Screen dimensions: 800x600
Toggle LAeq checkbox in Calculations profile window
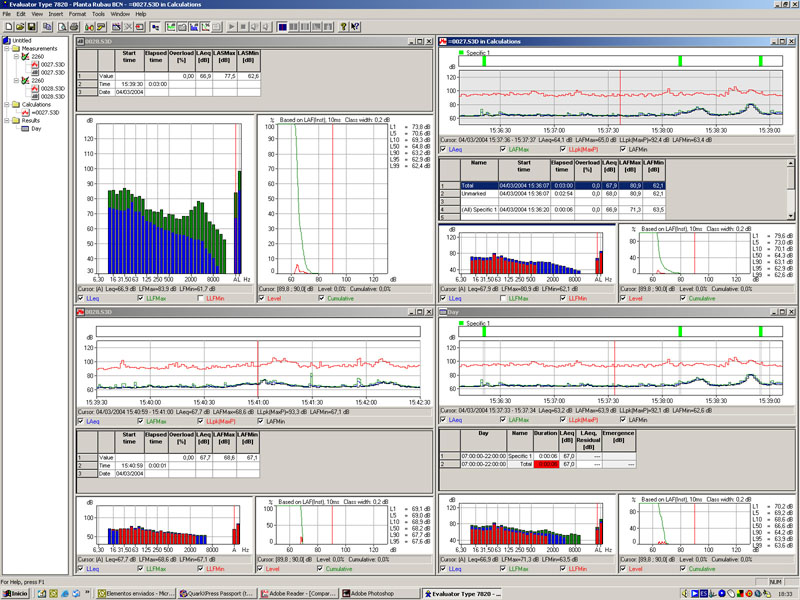click(x=443, y=149)
